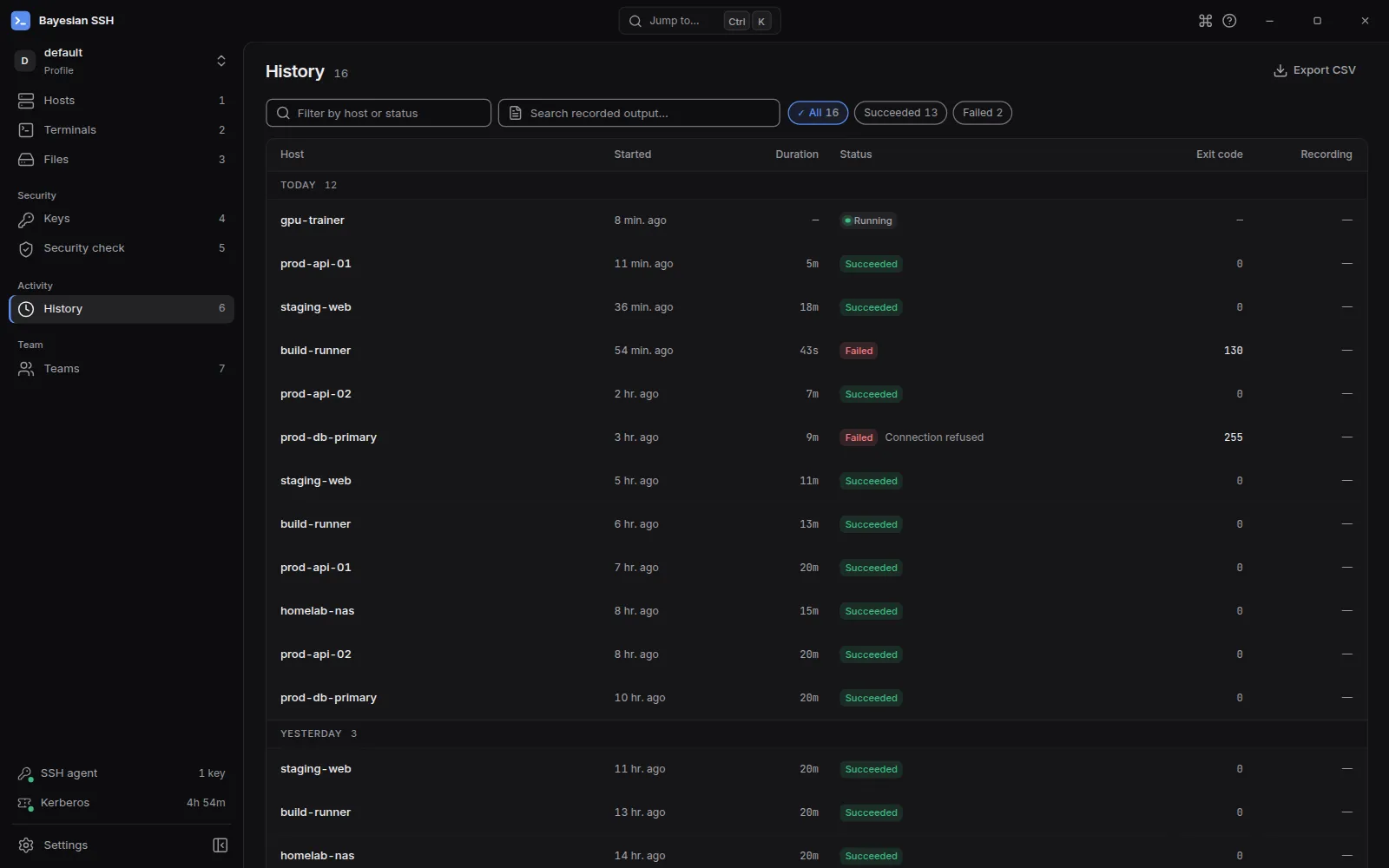This screenshot has width=1389, height=868.
Task: Open Teams section in sidebar
Action: (x=122, y=369)
